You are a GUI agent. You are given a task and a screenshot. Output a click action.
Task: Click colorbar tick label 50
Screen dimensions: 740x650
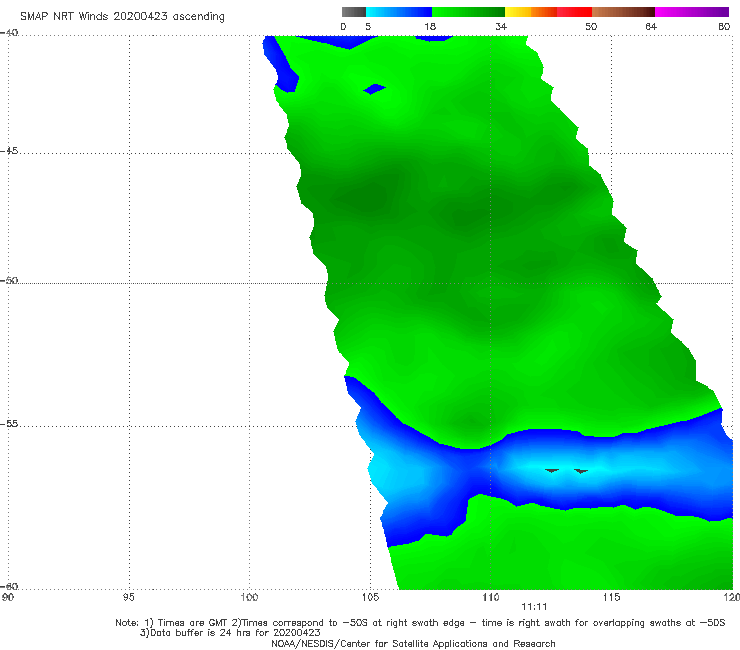(591, 27)
